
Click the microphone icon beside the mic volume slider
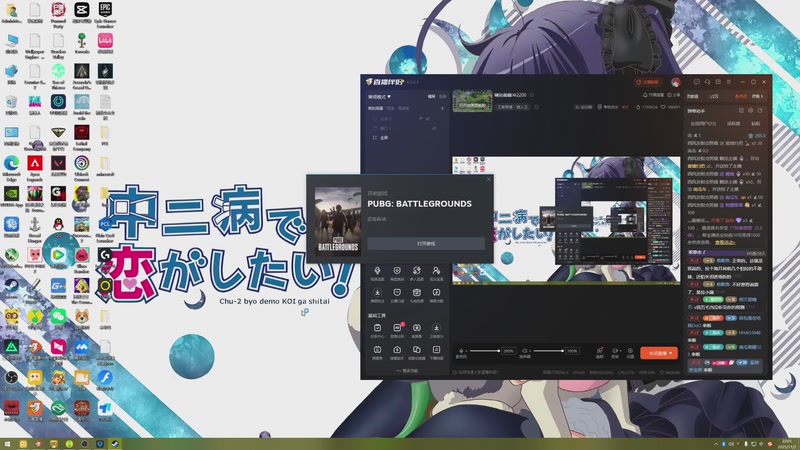point(461,351)
